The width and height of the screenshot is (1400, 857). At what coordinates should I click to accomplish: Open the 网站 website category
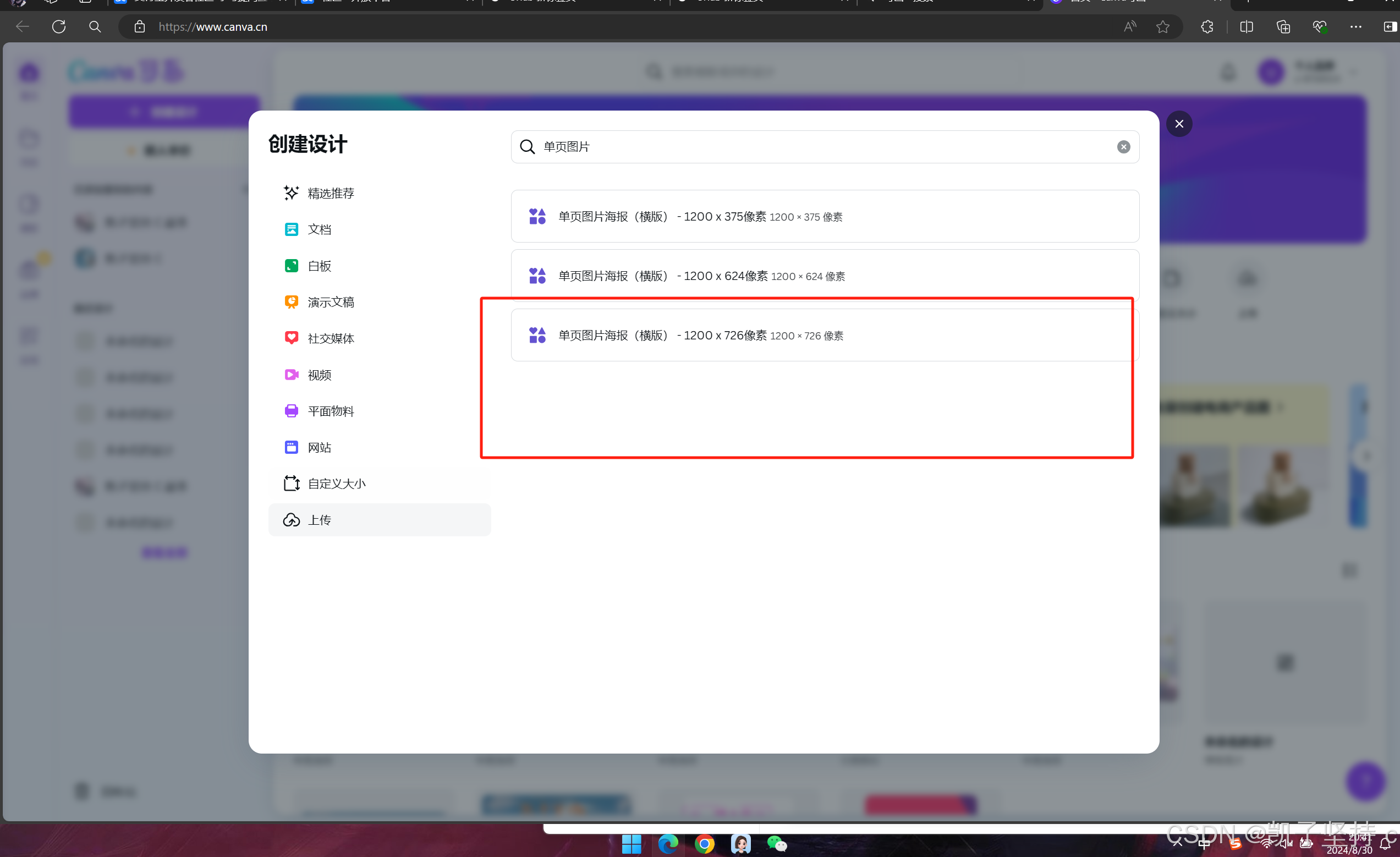pos(319,448)
